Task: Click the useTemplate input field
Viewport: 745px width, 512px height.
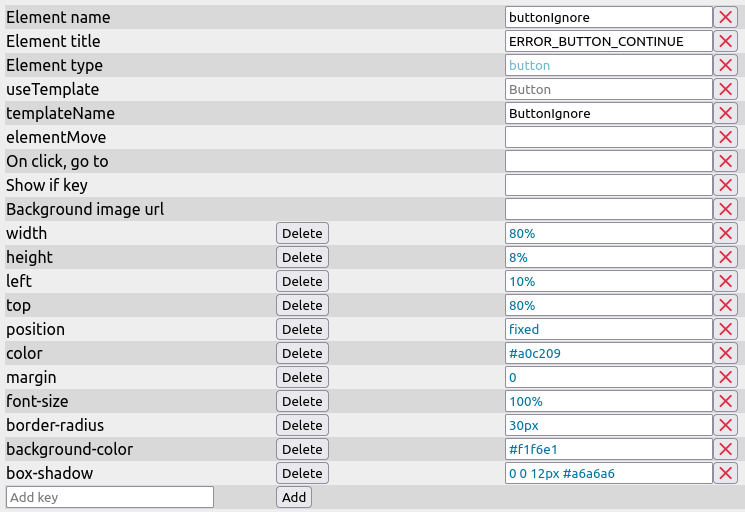Action: (x=608, y=89)
